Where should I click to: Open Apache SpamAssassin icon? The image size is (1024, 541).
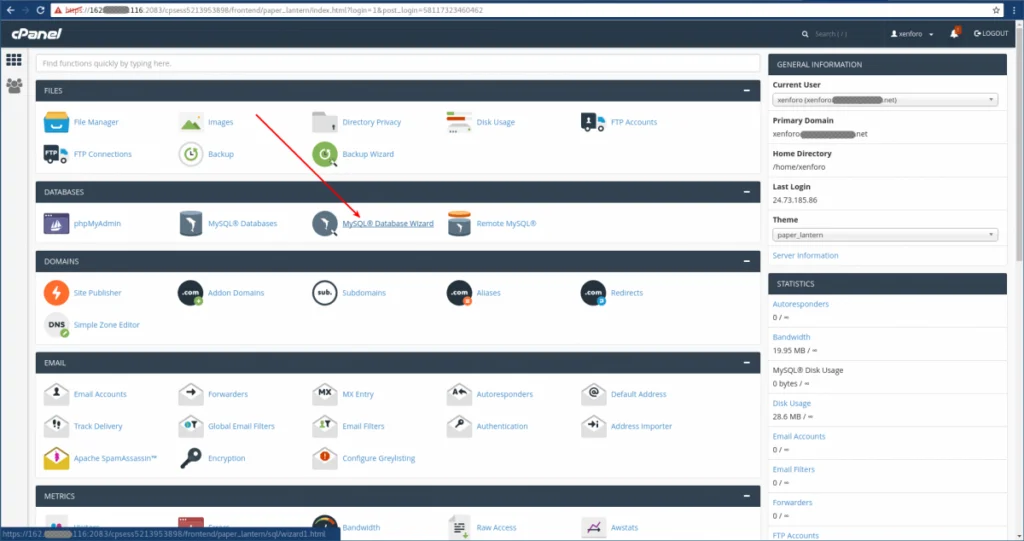click(x=56, y=458)
